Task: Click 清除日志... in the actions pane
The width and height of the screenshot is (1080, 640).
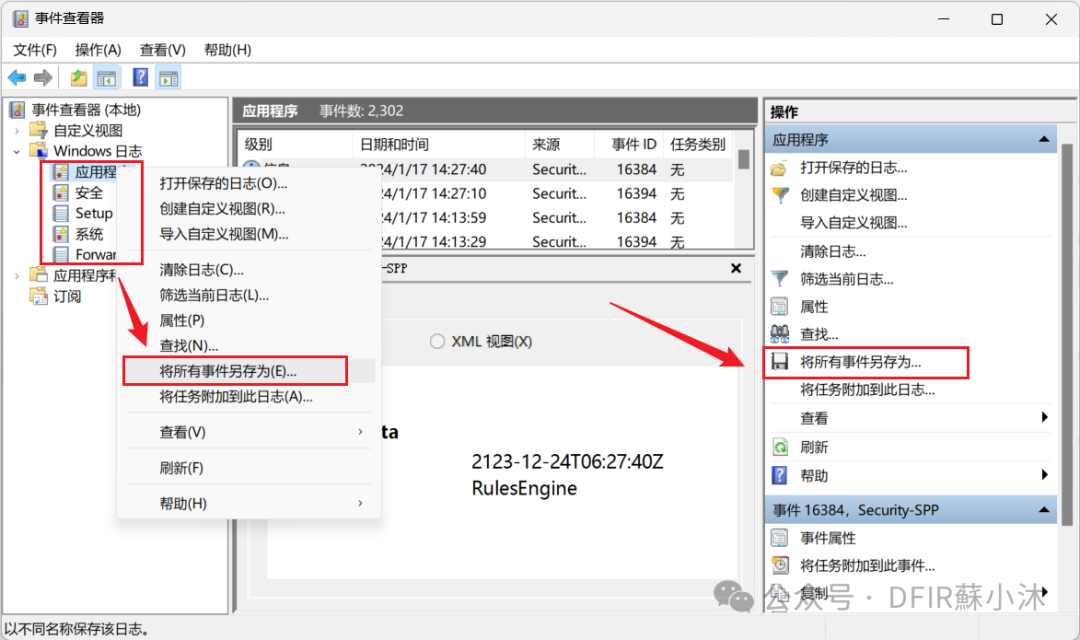Action: tap(833, 251)
